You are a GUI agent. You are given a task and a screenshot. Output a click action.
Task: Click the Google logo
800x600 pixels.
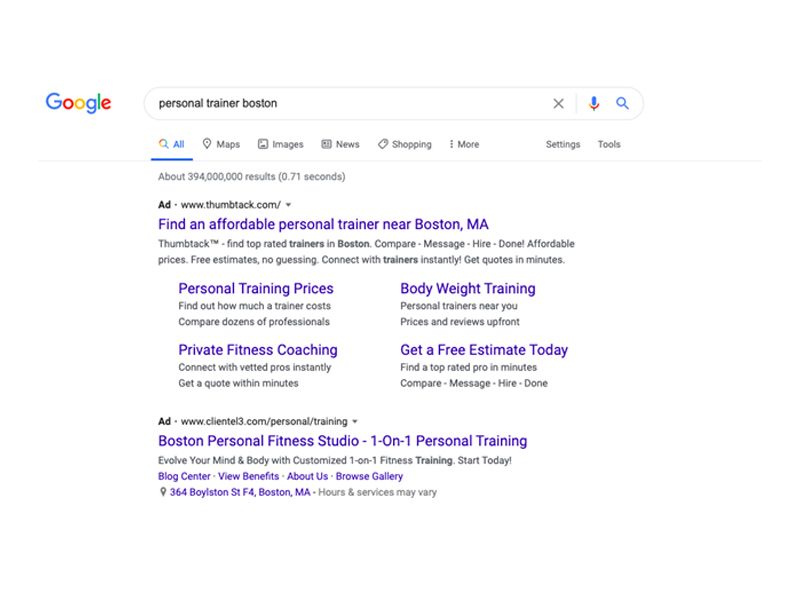tap(78, 103)
